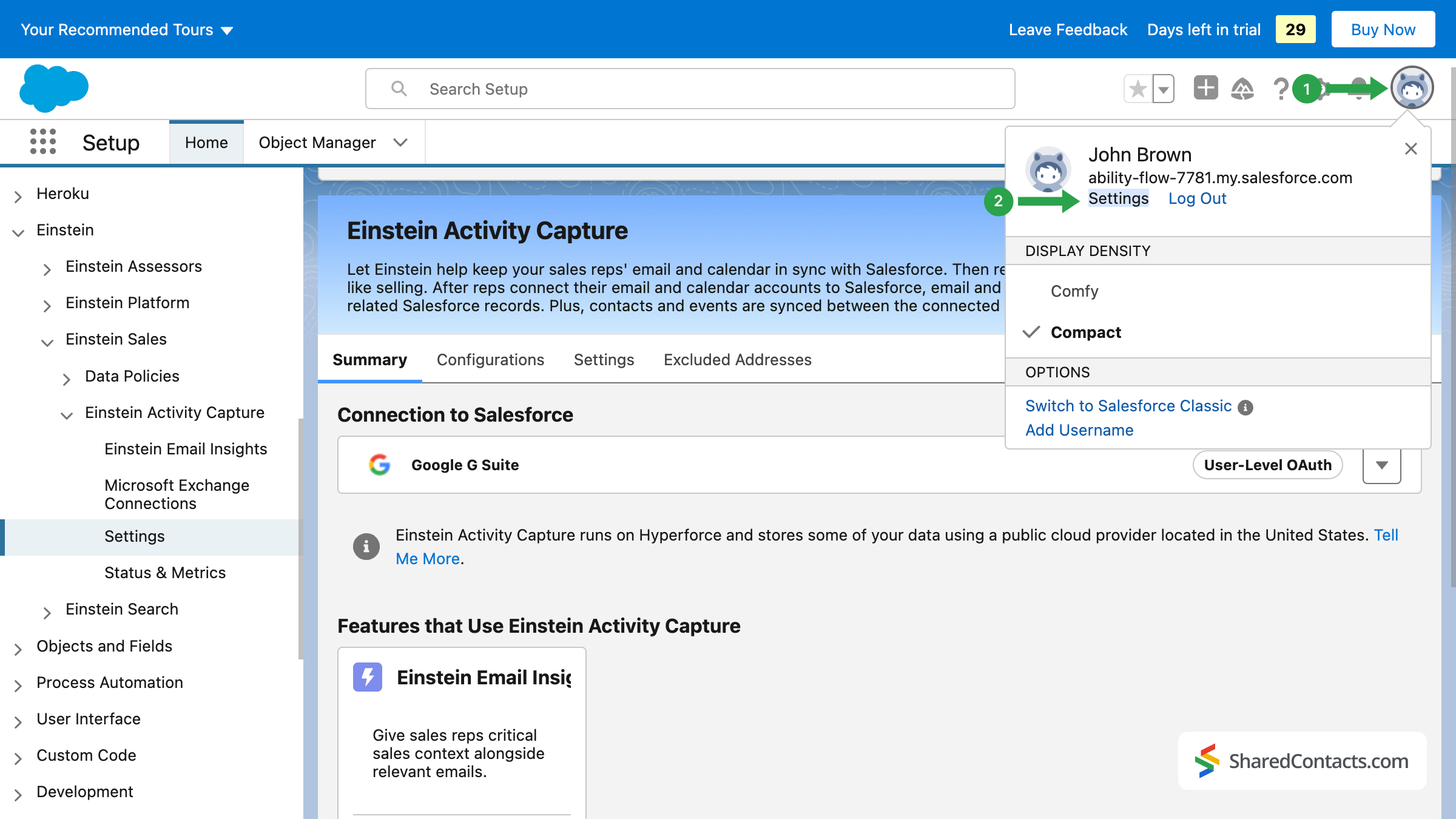Expand Data Policies node

pyautogui.click(x=66, y=379)
